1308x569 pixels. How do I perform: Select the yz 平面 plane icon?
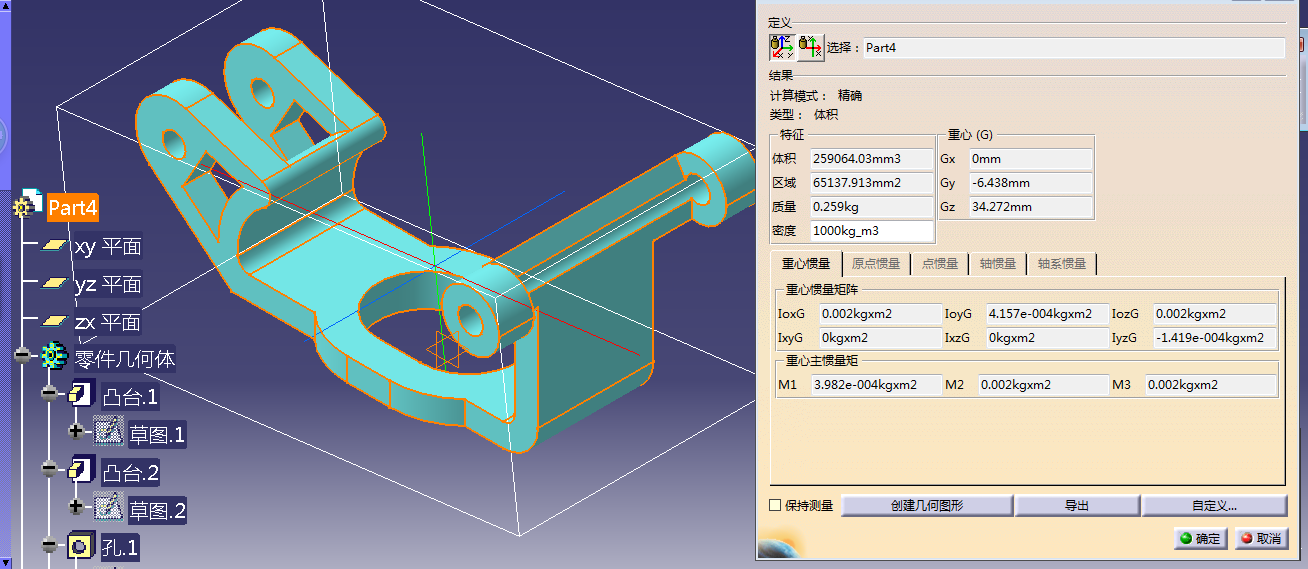(x=54, y=285)
